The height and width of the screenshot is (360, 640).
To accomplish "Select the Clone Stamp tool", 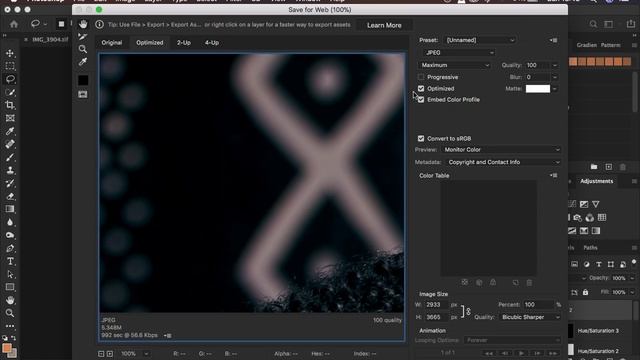I will coord(10,170).
